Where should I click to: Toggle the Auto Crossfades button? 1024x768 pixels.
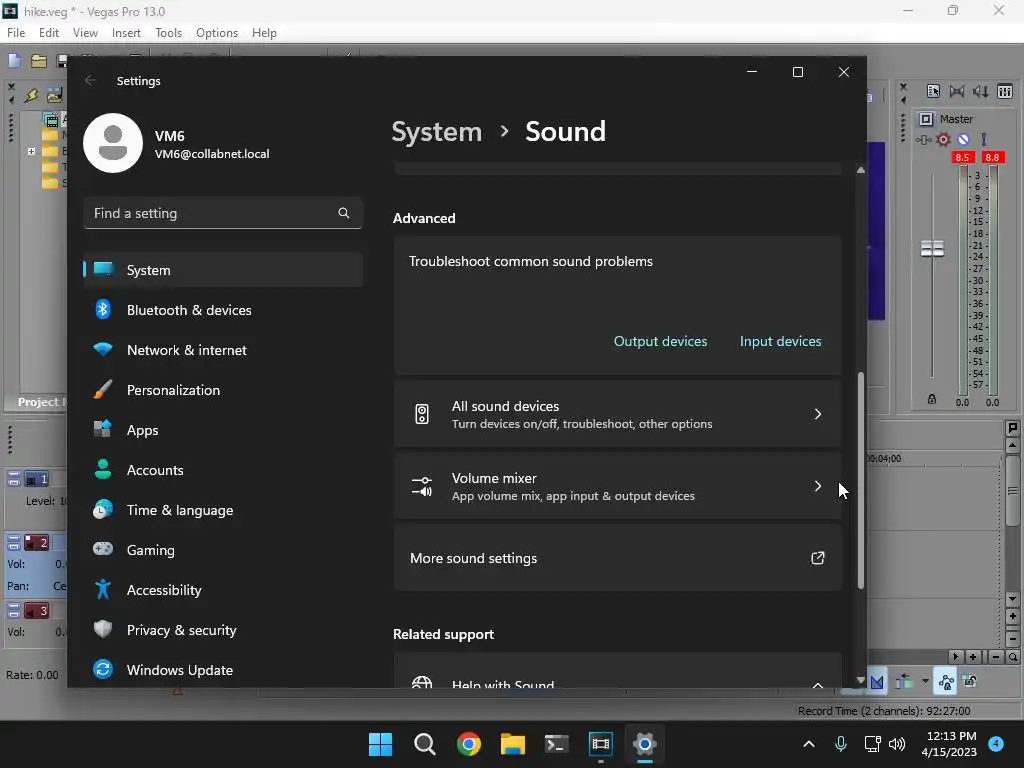coord(877,682)
